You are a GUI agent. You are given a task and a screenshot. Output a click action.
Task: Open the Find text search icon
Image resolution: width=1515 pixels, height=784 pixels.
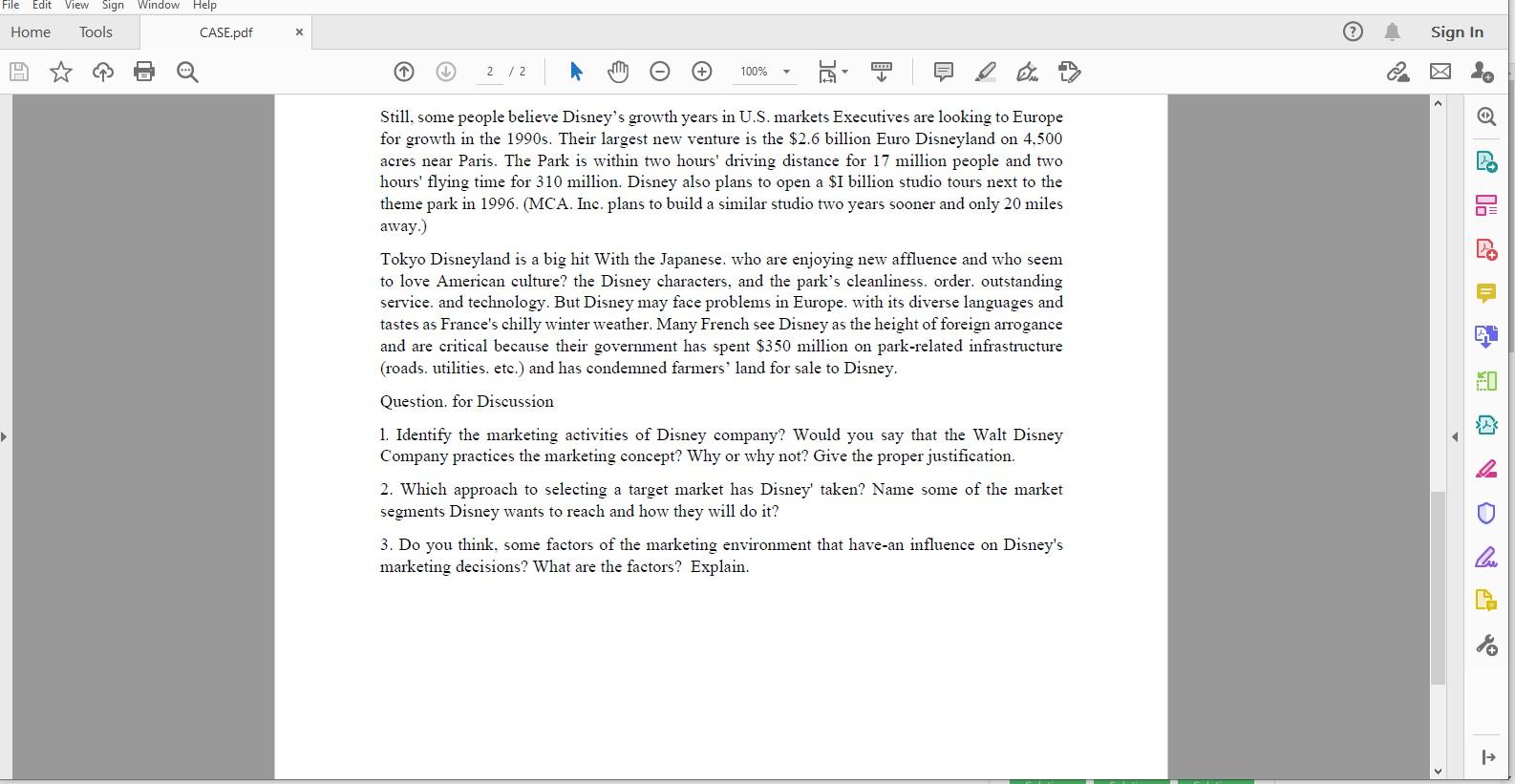pos(187,72)
